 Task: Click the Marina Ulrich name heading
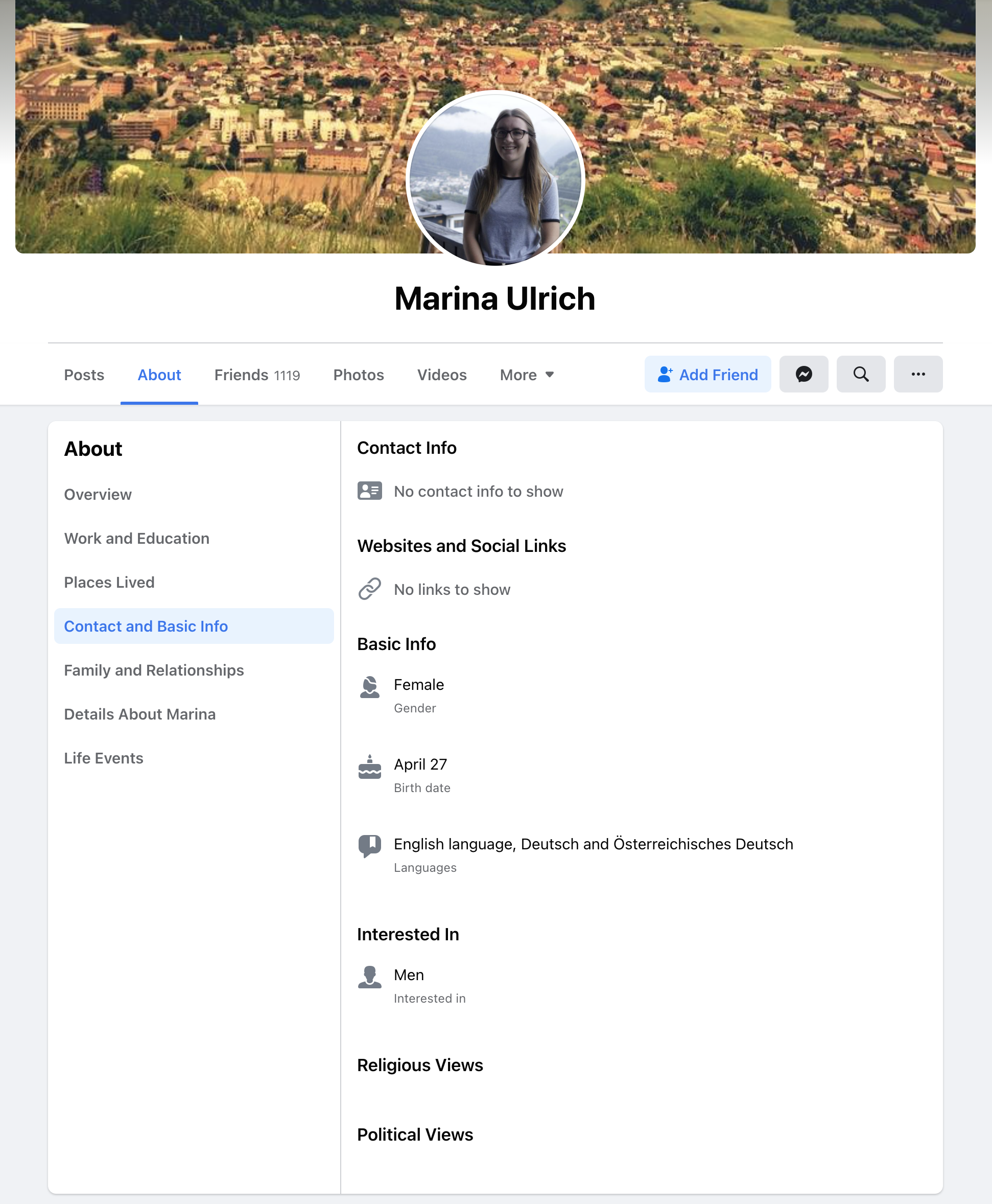(x=495, y=298)
